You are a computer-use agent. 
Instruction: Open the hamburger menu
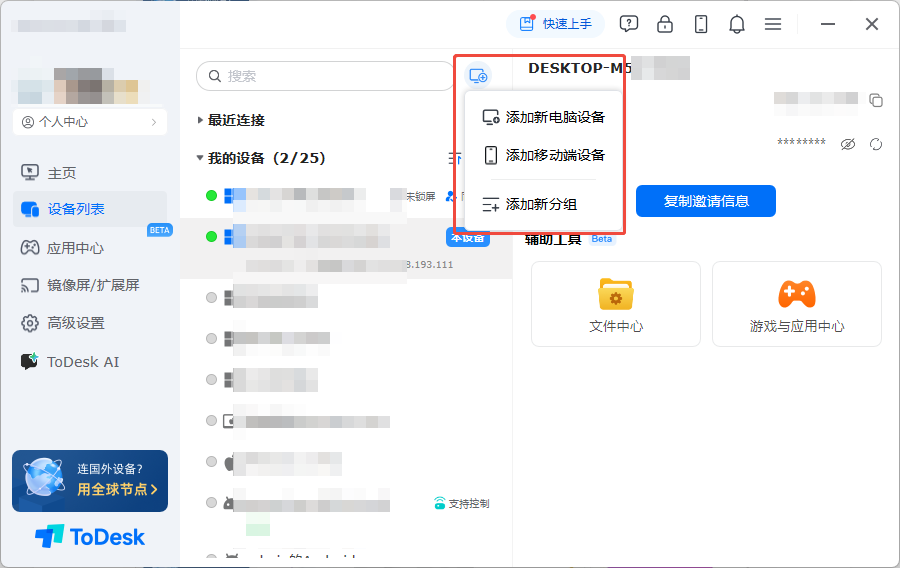point(773,24)
